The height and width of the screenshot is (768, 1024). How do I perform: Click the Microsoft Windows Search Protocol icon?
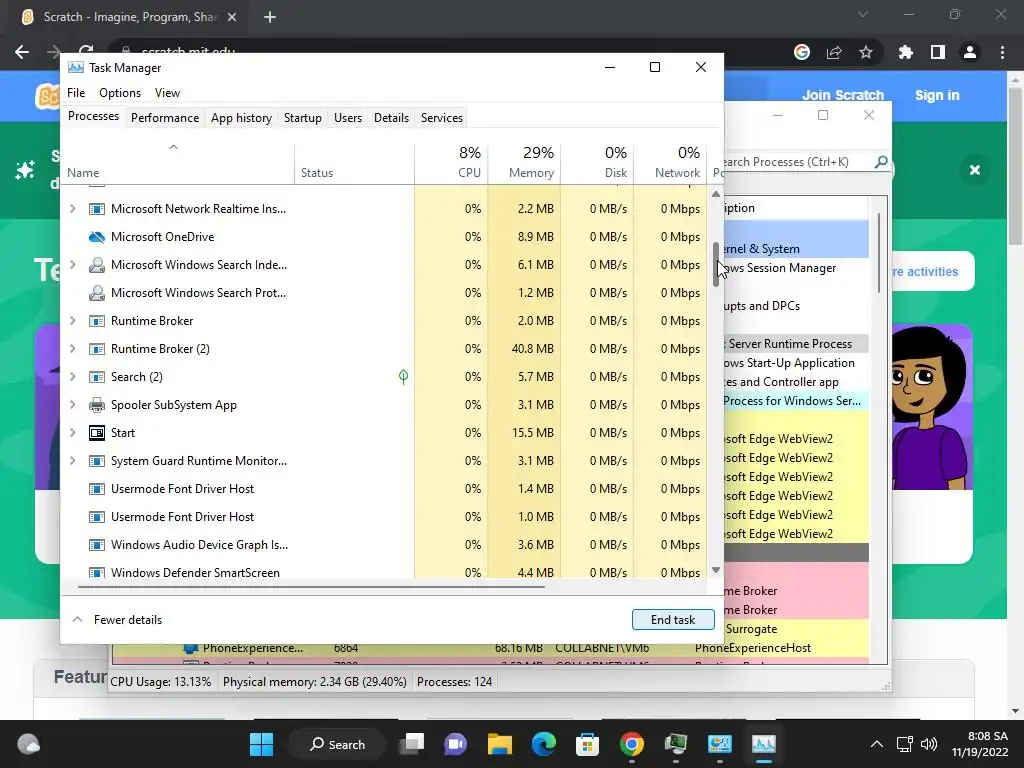(97, 293)
